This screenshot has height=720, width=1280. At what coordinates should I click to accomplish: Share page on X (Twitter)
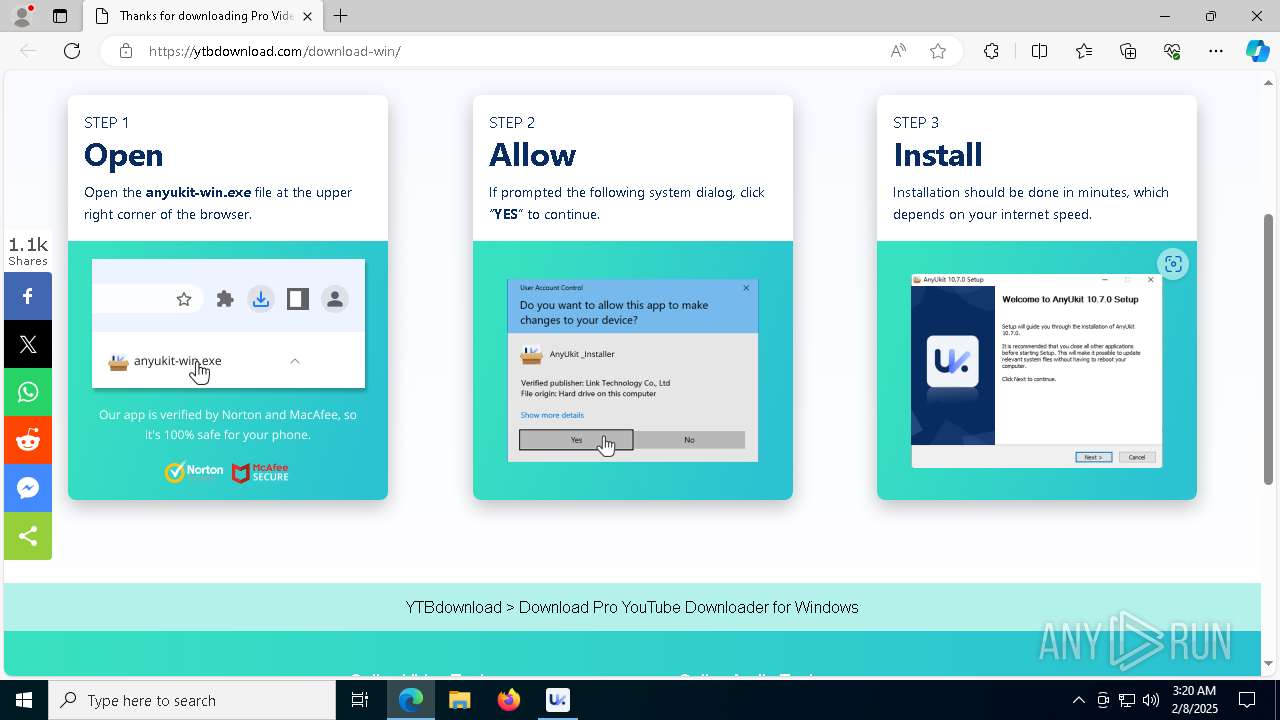28,344
